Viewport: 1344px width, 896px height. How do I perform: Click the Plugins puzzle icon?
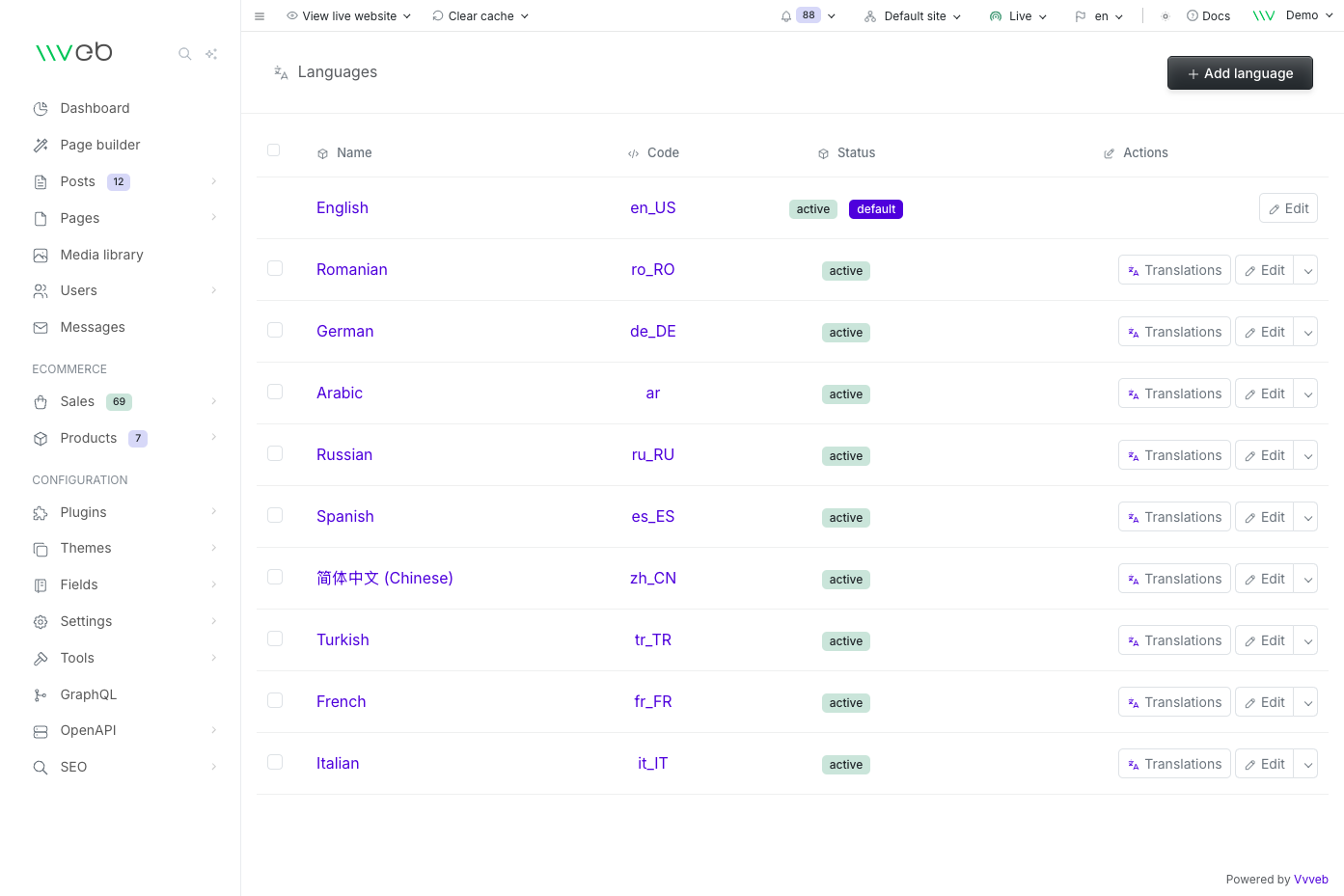(41, 513)
